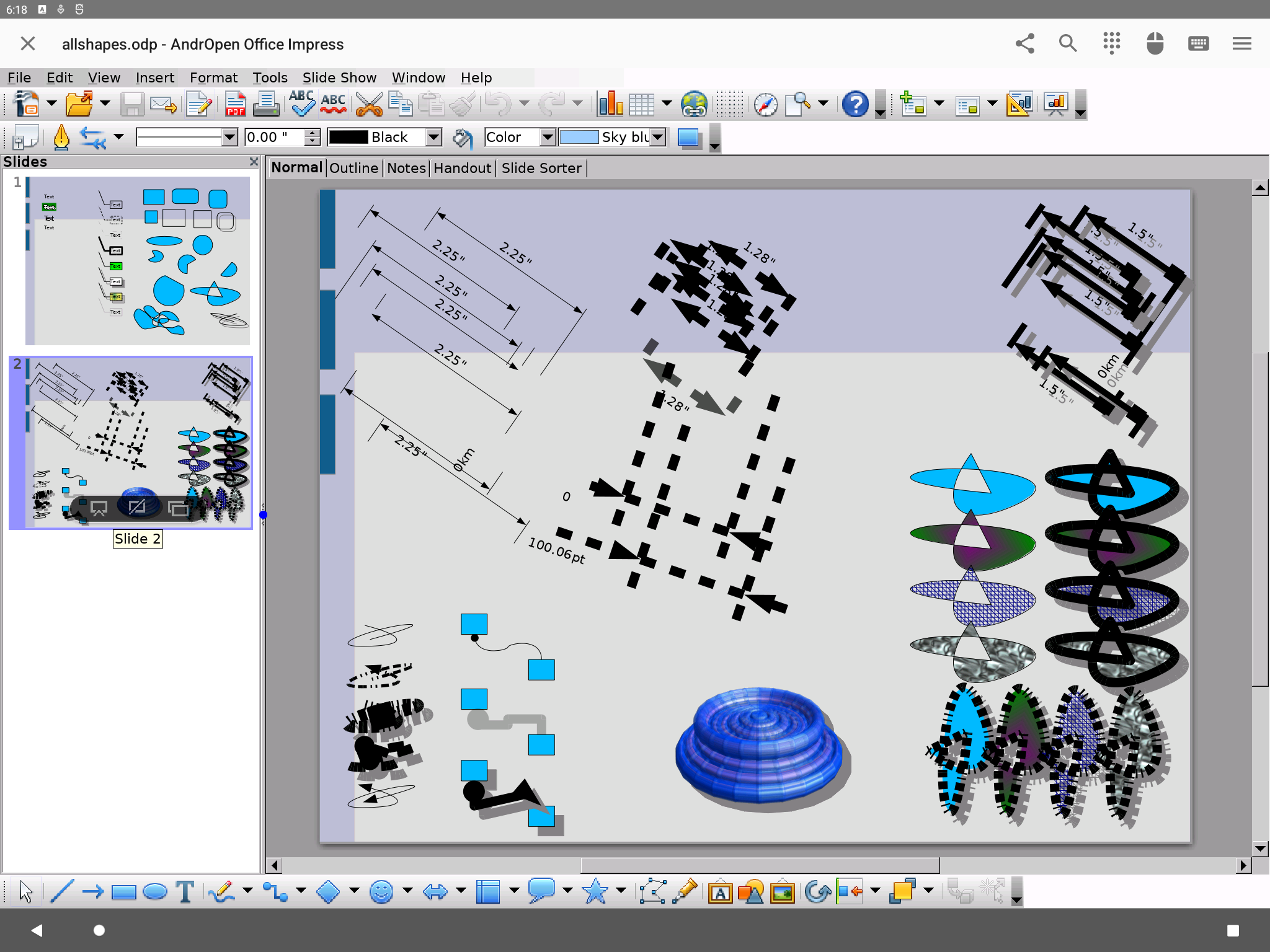Click the Edit Document icon
1270x952 pixels.
click(199, 104)
